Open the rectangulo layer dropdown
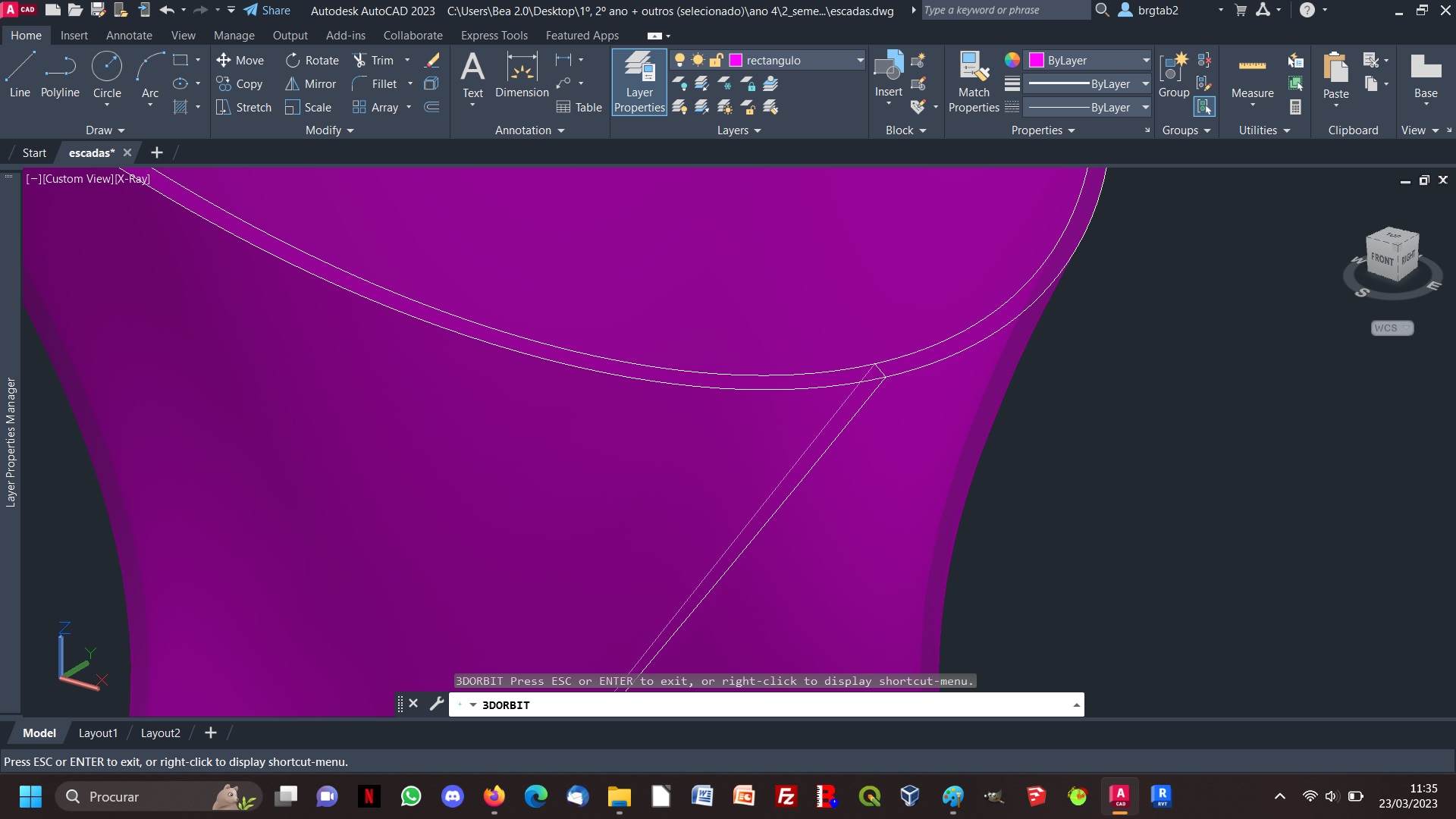 (860, 60)
